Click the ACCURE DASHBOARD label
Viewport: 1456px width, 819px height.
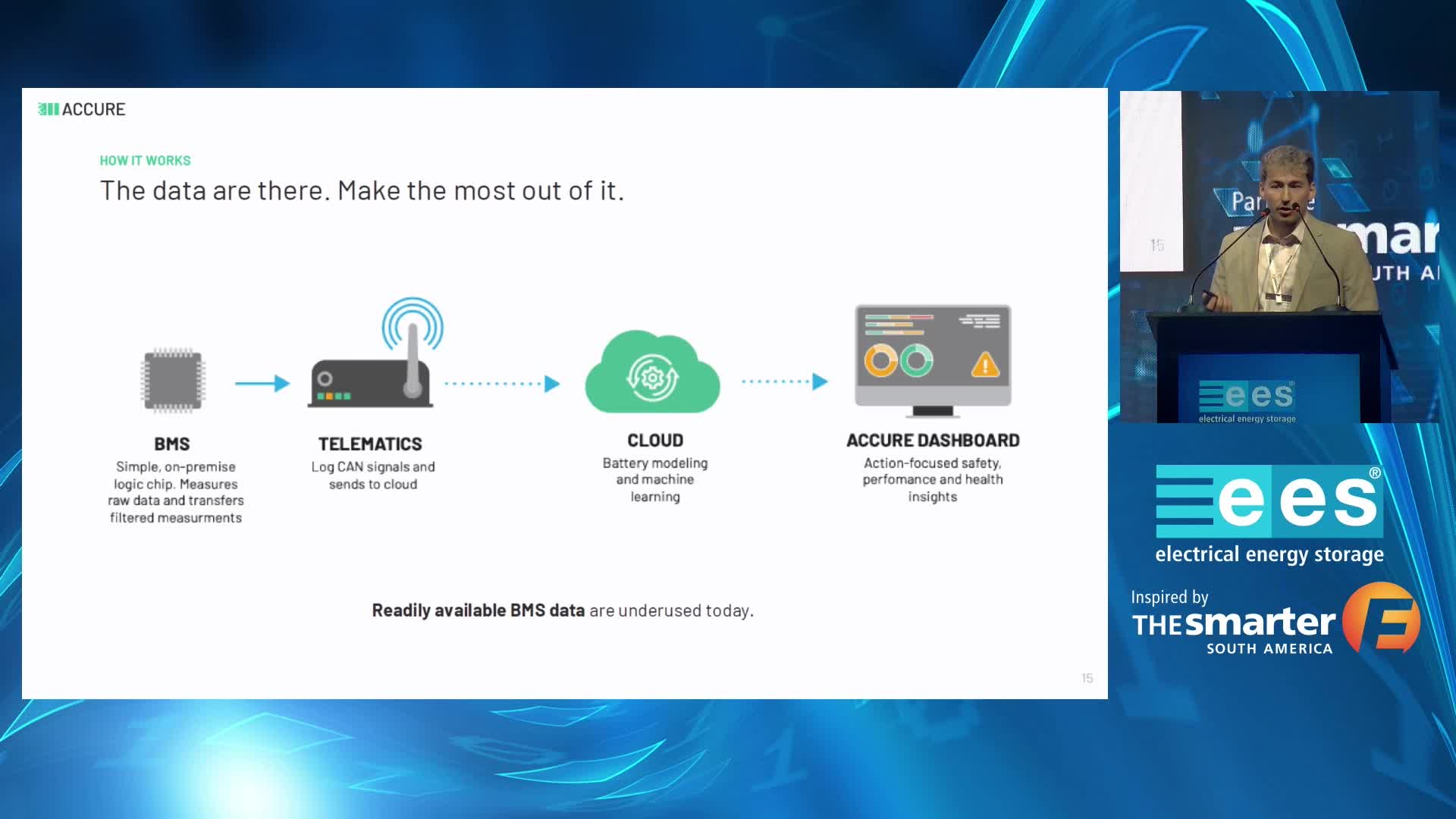click(933, 441)
